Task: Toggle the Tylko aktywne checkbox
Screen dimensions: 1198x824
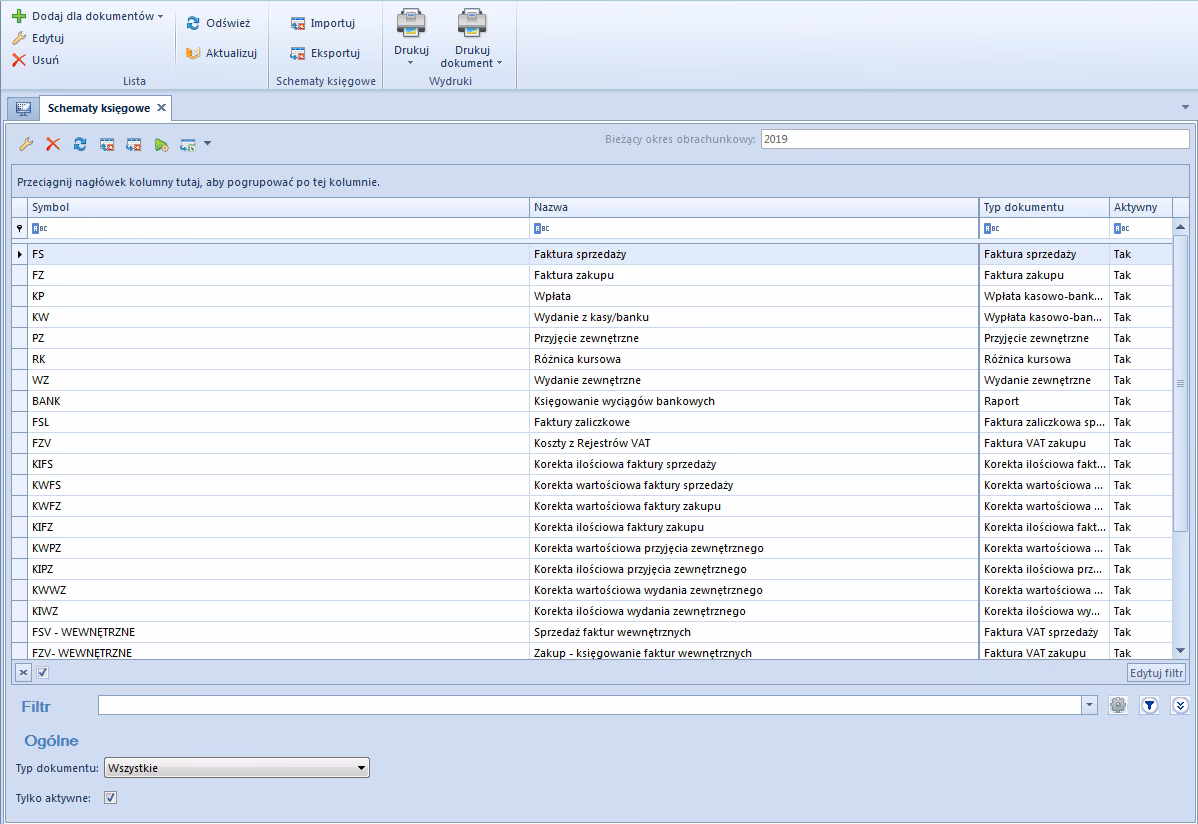Action: 111,798
